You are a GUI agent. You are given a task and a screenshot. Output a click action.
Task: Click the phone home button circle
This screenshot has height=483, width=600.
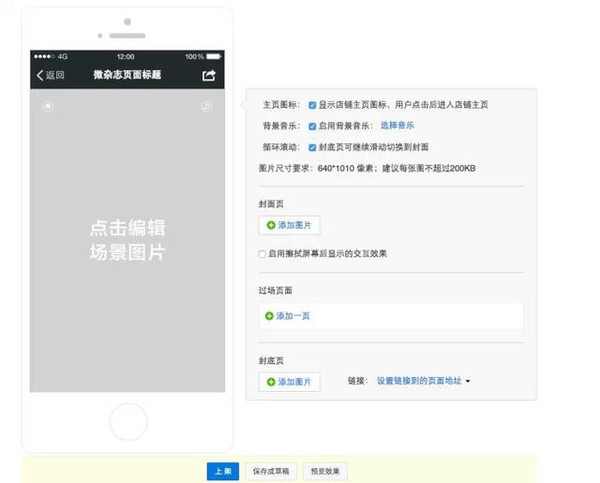[x=128, y=421]
